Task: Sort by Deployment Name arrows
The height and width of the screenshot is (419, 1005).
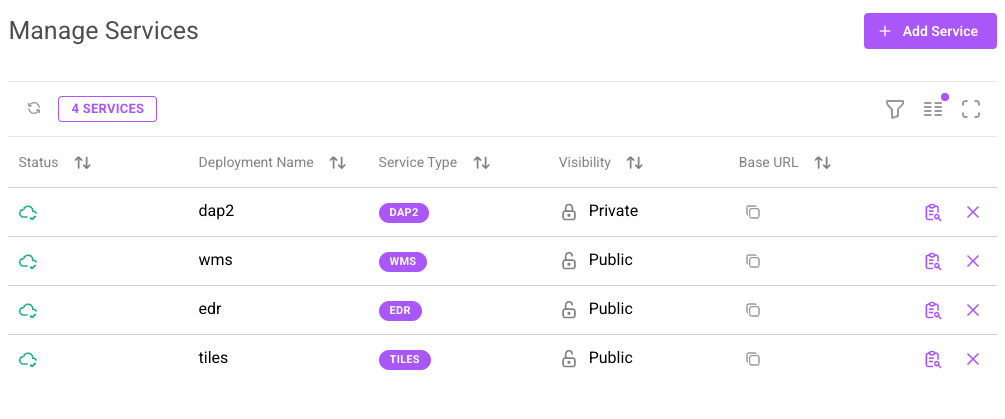Action: 338,163
